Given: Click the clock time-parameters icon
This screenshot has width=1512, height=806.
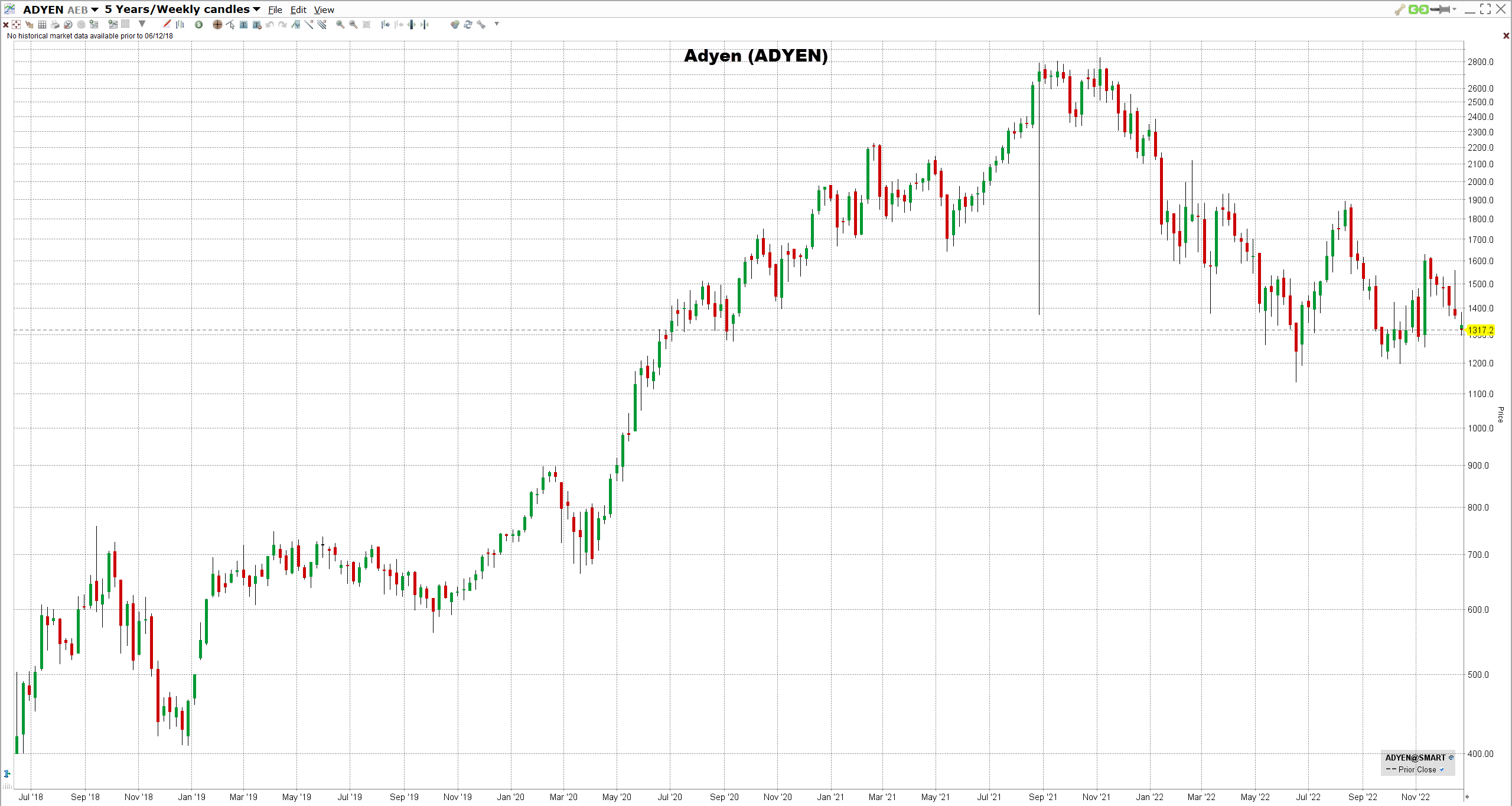Looking at the screenshot, I should [x=68, y=24].
